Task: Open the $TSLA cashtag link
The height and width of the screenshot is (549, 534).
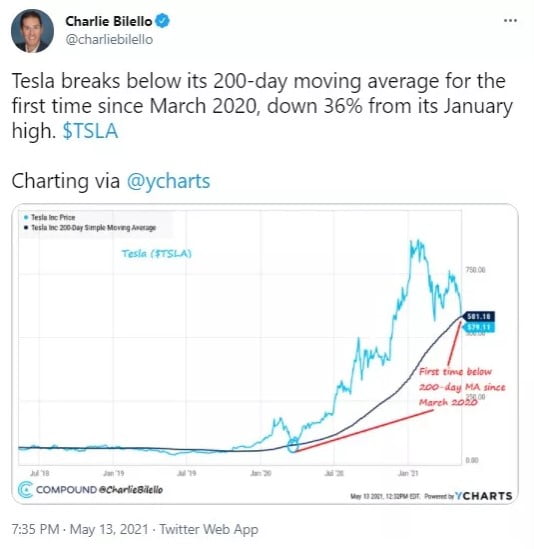Action: [90, 131]
